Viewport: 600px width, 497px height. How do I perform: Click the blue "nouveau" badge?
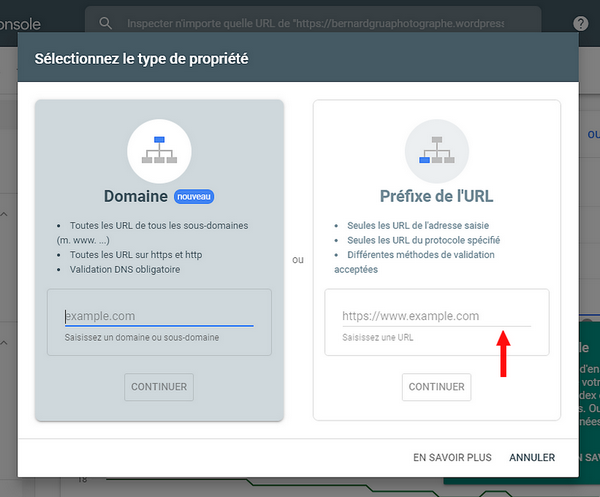(195, 196)
